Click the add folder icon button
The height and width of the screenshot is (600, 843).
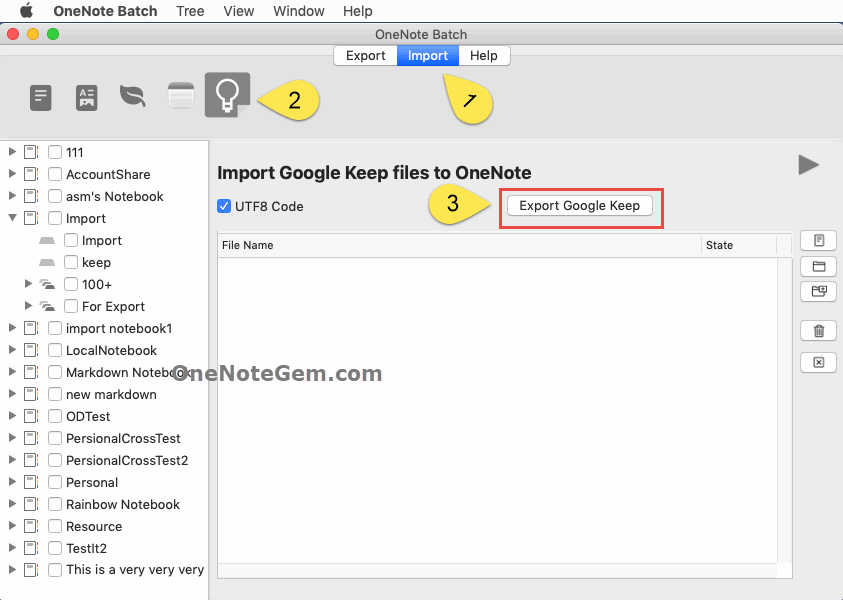[x=818, y=266]
